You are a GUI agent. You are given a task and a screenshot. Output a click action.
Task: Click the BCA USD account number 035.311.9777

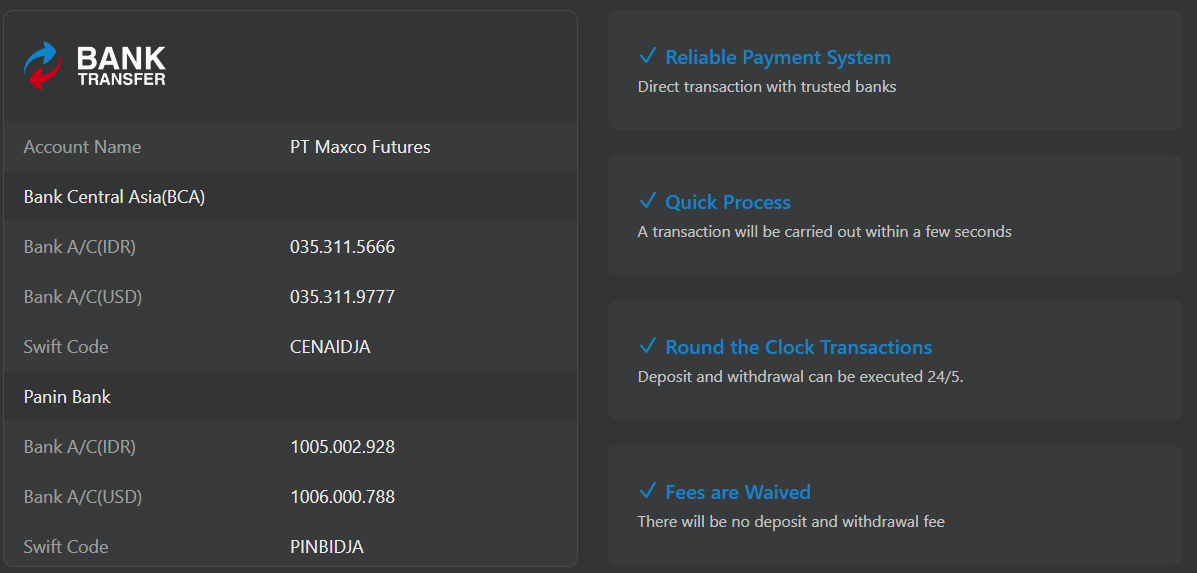pyautogui.click(x=343, y=297)
